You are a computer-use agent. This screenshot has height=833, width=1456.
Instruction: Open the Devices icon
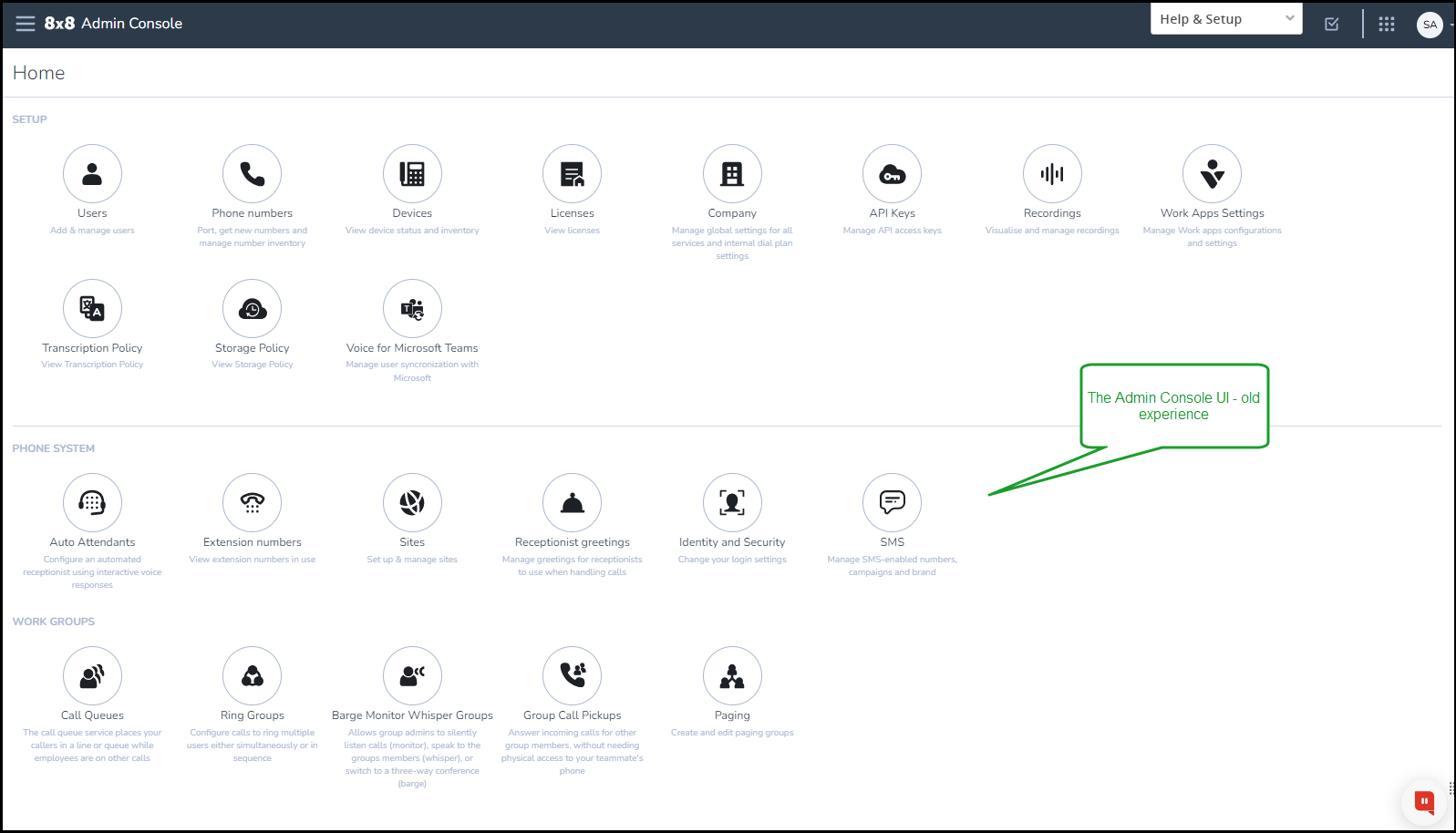pos(412,173)
